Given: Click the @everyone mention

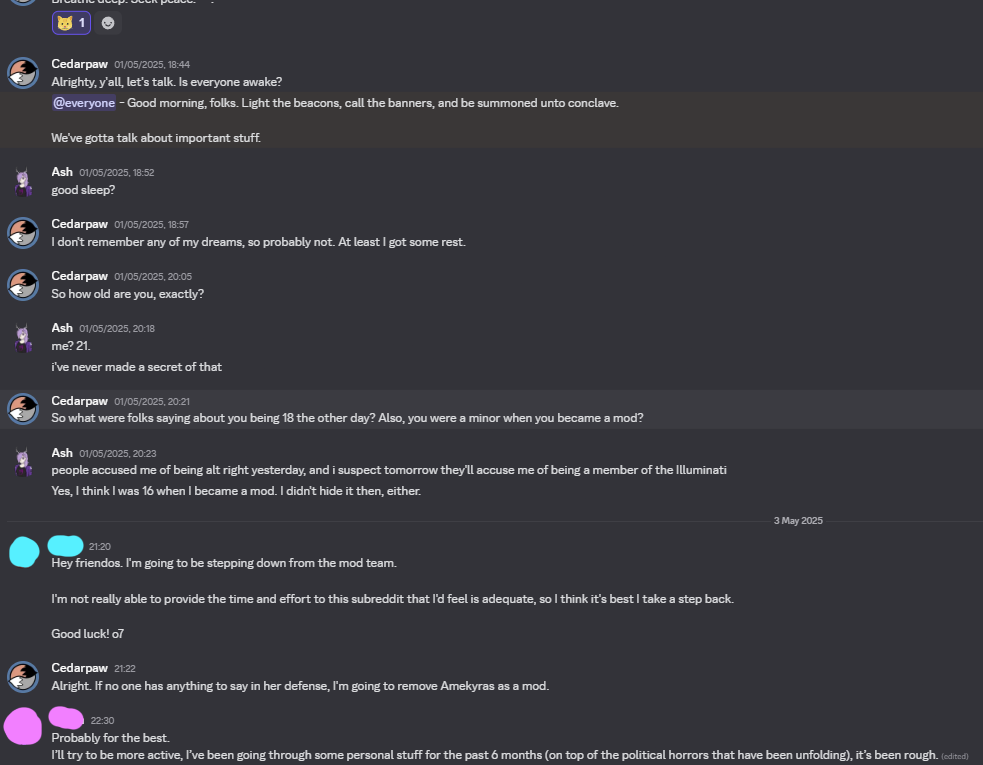Looking at the screenshot, I should (84, 103).
